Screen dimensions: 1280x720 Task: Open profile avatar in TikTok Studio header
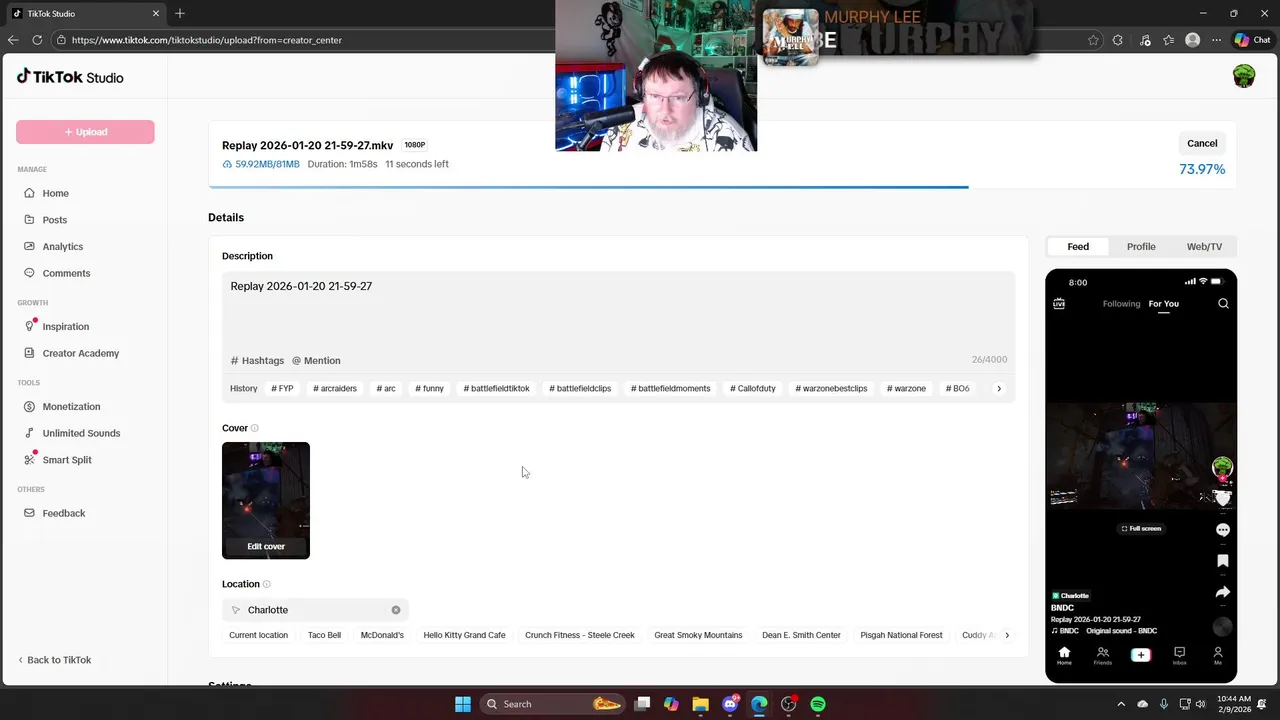pos(1243,76)
